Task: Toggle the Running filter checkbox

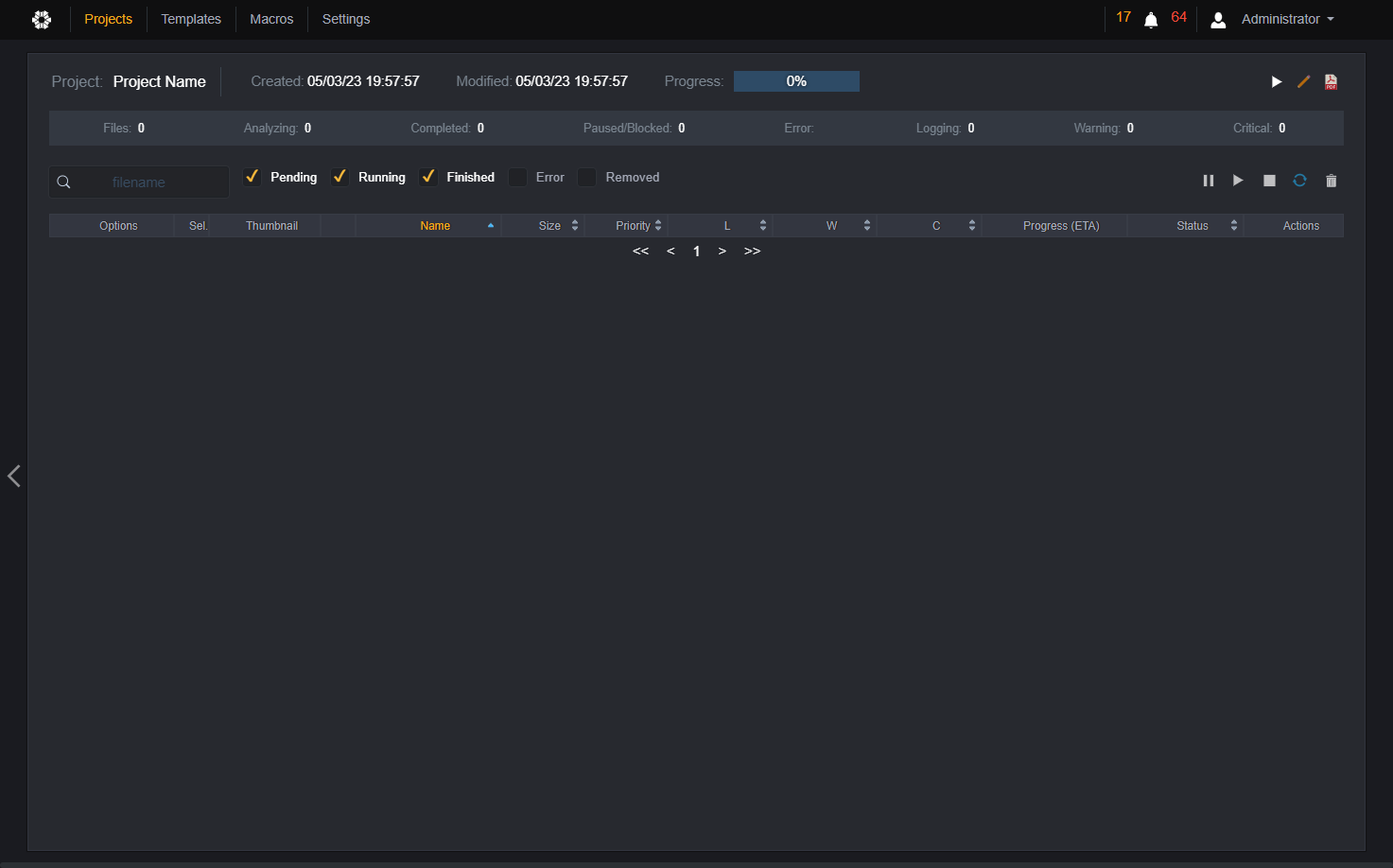Action: [x=340, y=177]
